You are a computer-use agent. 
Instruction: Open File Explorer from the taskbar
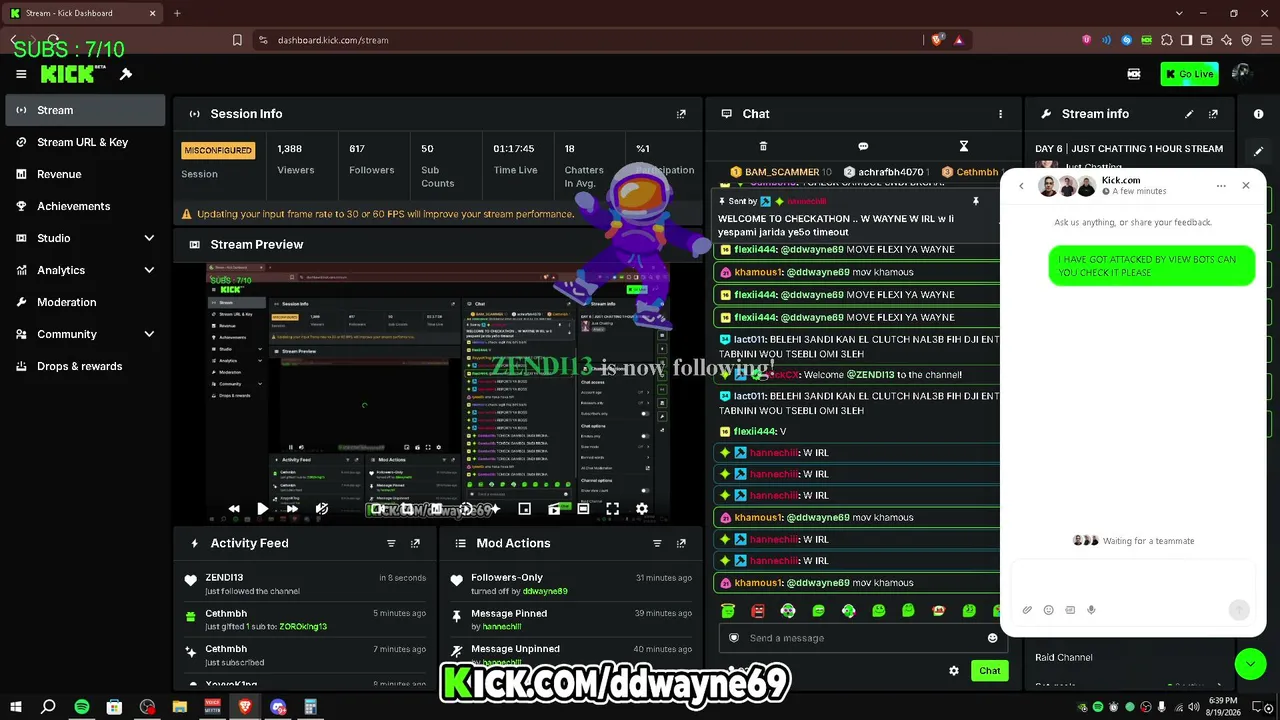[180, 707]
